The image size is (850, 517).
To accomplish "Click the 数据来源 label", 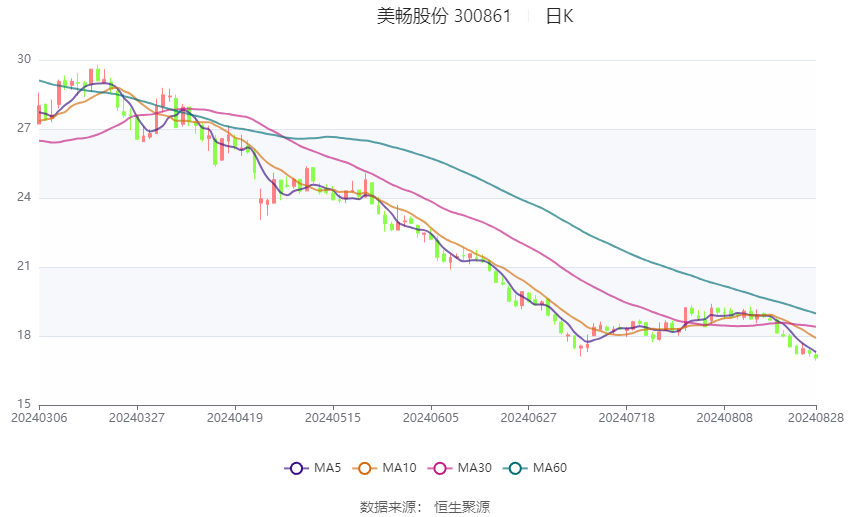I will 388,507.
